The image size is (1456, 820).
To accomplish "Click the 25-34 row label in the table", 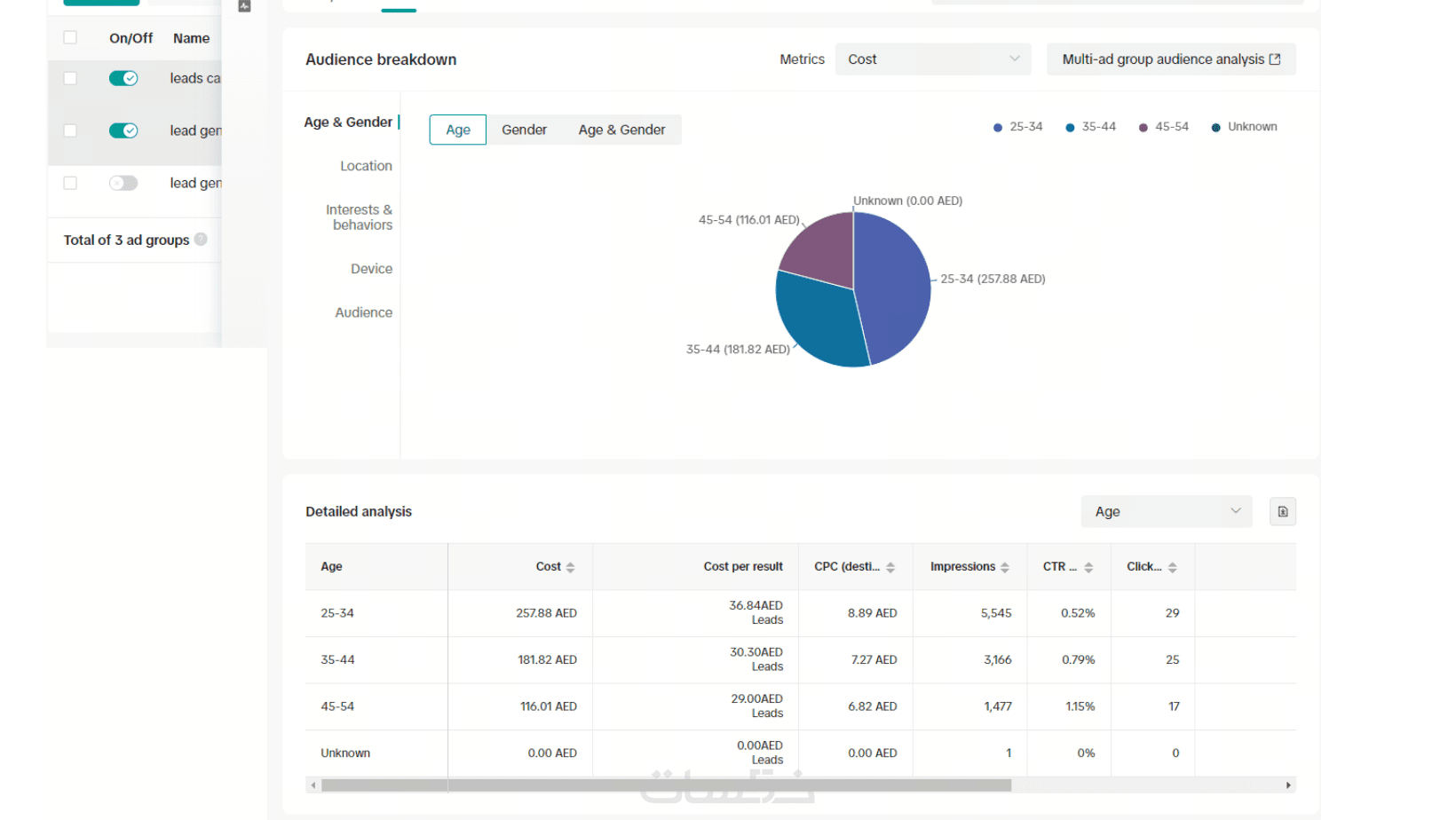I will 337,613.
